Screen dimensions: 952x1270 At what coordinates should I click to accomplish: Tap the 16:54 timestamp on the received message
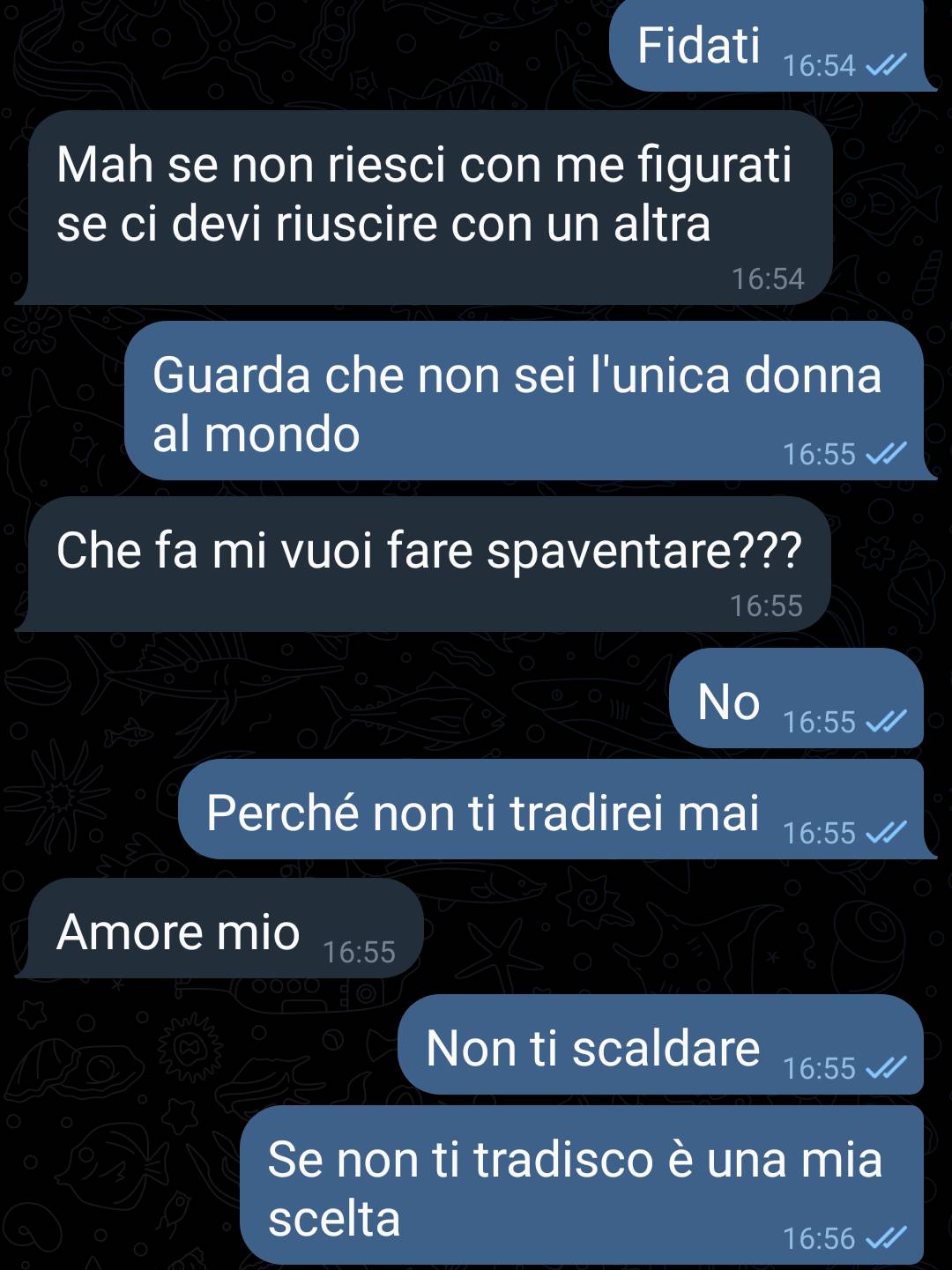[768, 279]
